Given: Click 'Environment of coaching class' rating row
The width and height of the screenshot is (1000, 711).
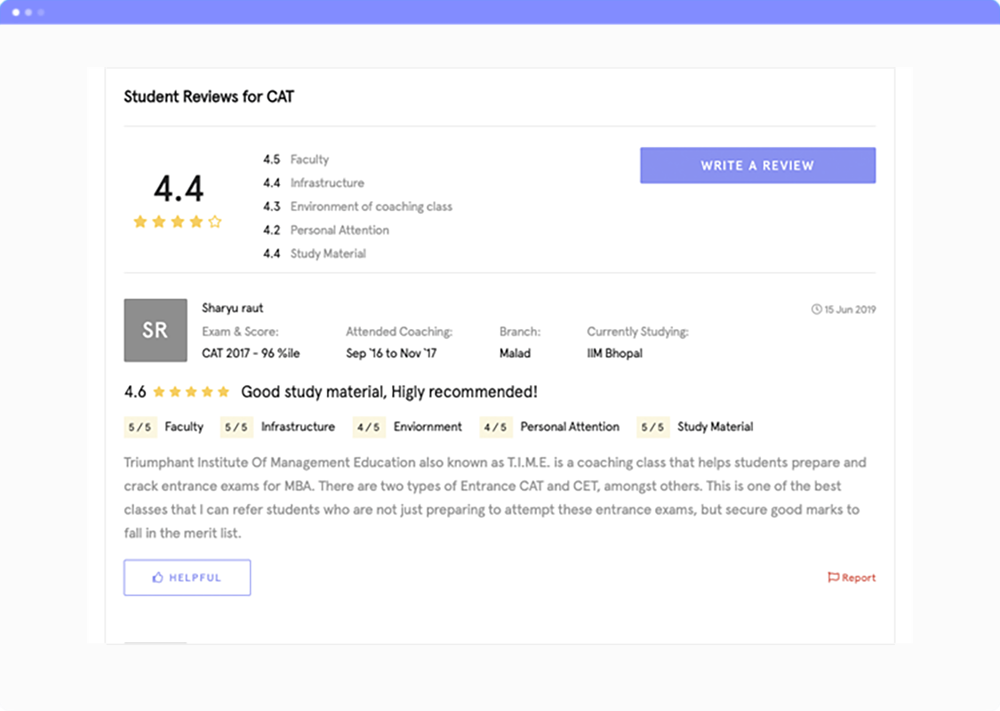Looking at the screenshot, I should point(357,207).
